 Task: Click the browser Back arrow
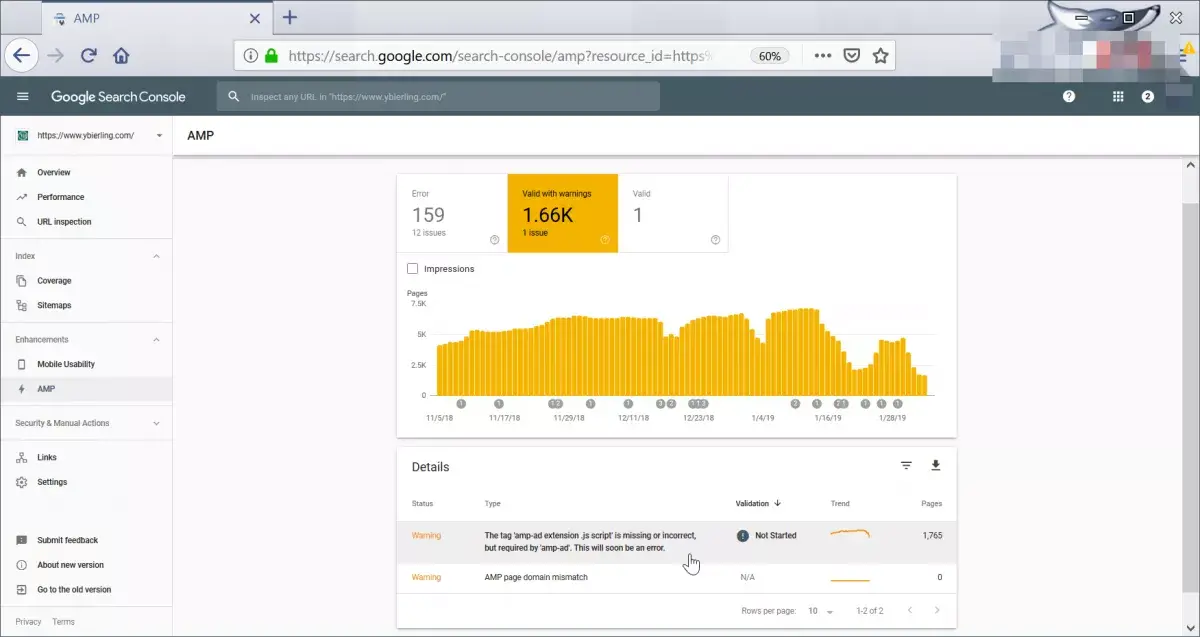pos(23,56)
